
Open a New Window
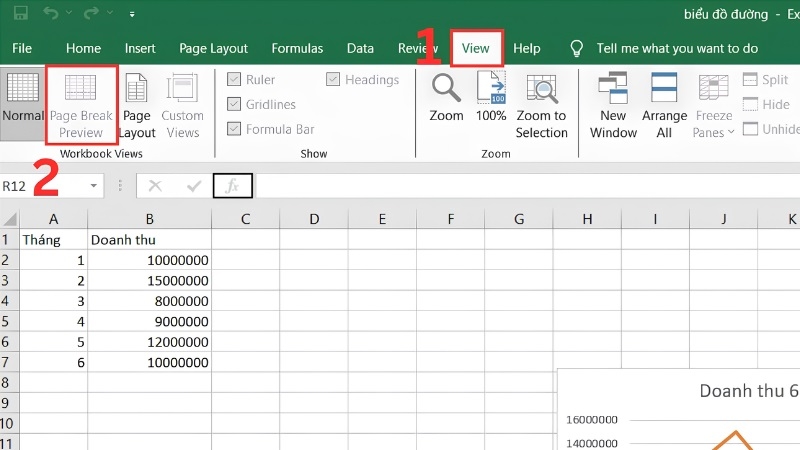[x=613, y=106]
